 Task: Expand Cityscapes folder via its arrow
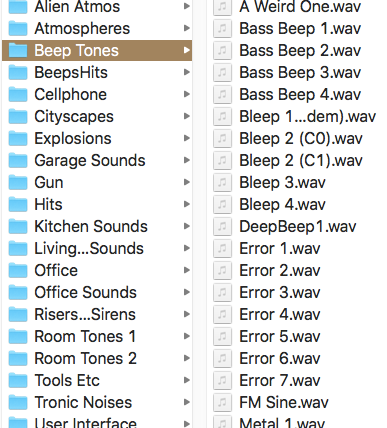pyautogui.click(x=187, y=116)
